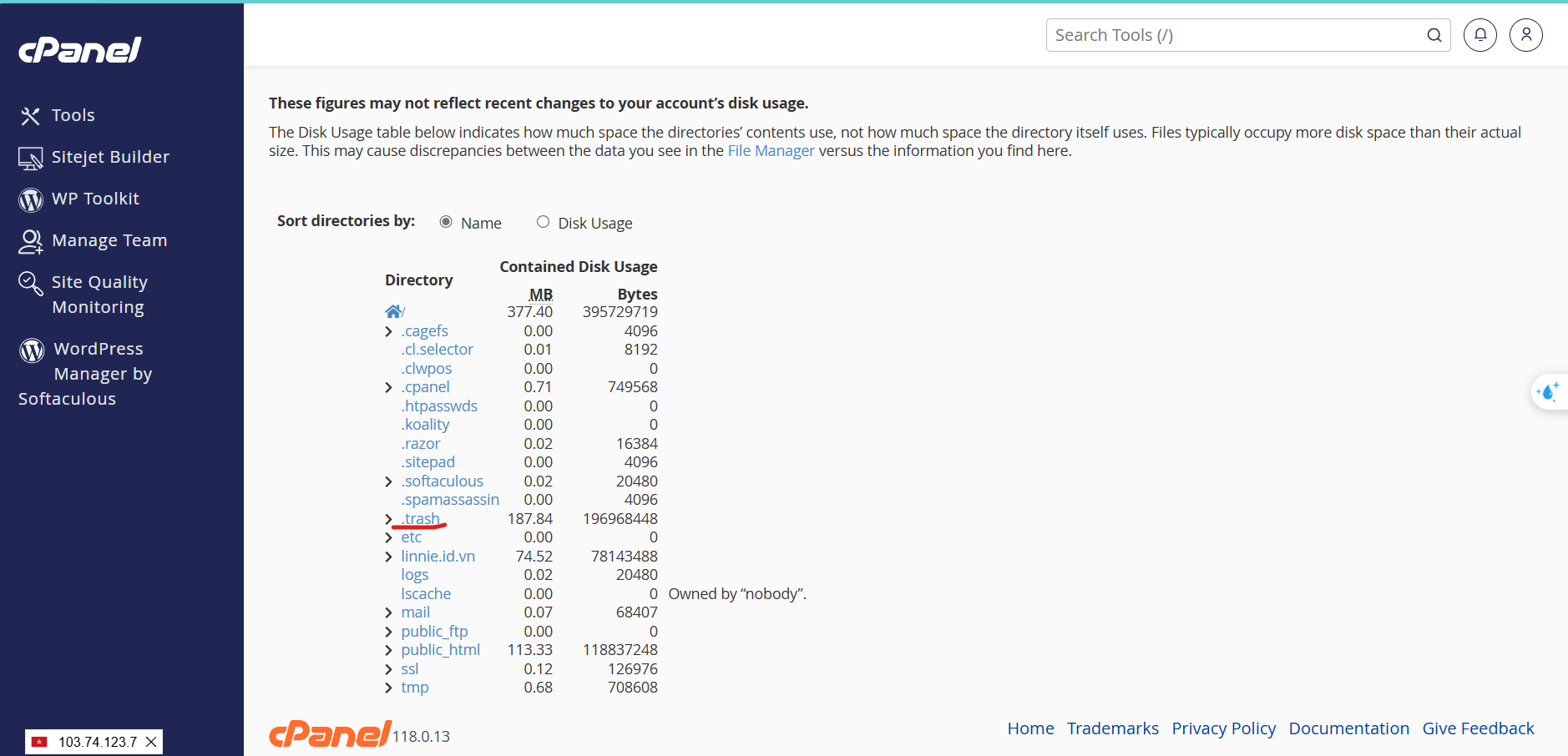The height and width of the screenshot is (756, 1568).
Task: Click the 118.0.13 version text
Action: [421, 737]
